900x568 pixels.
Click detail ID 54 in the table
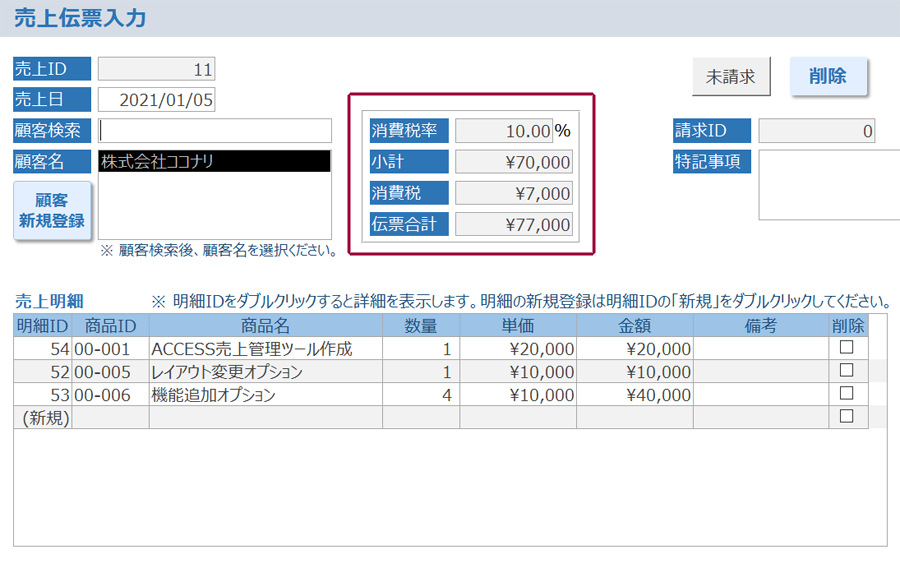[43, 349]
